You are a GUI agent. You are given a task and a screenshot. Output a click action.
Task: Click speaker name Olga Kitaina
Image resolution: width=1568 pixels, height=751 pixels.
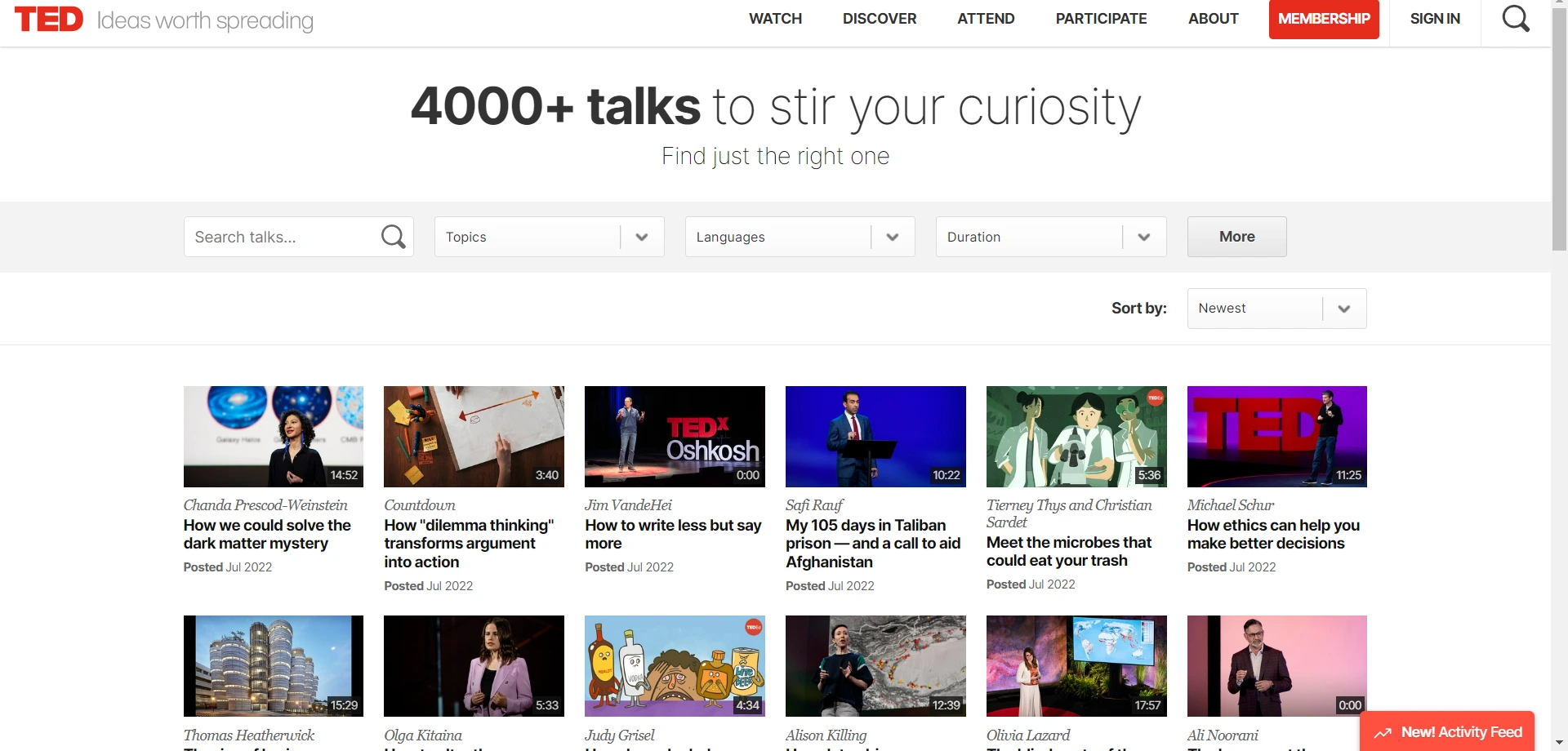423,735
